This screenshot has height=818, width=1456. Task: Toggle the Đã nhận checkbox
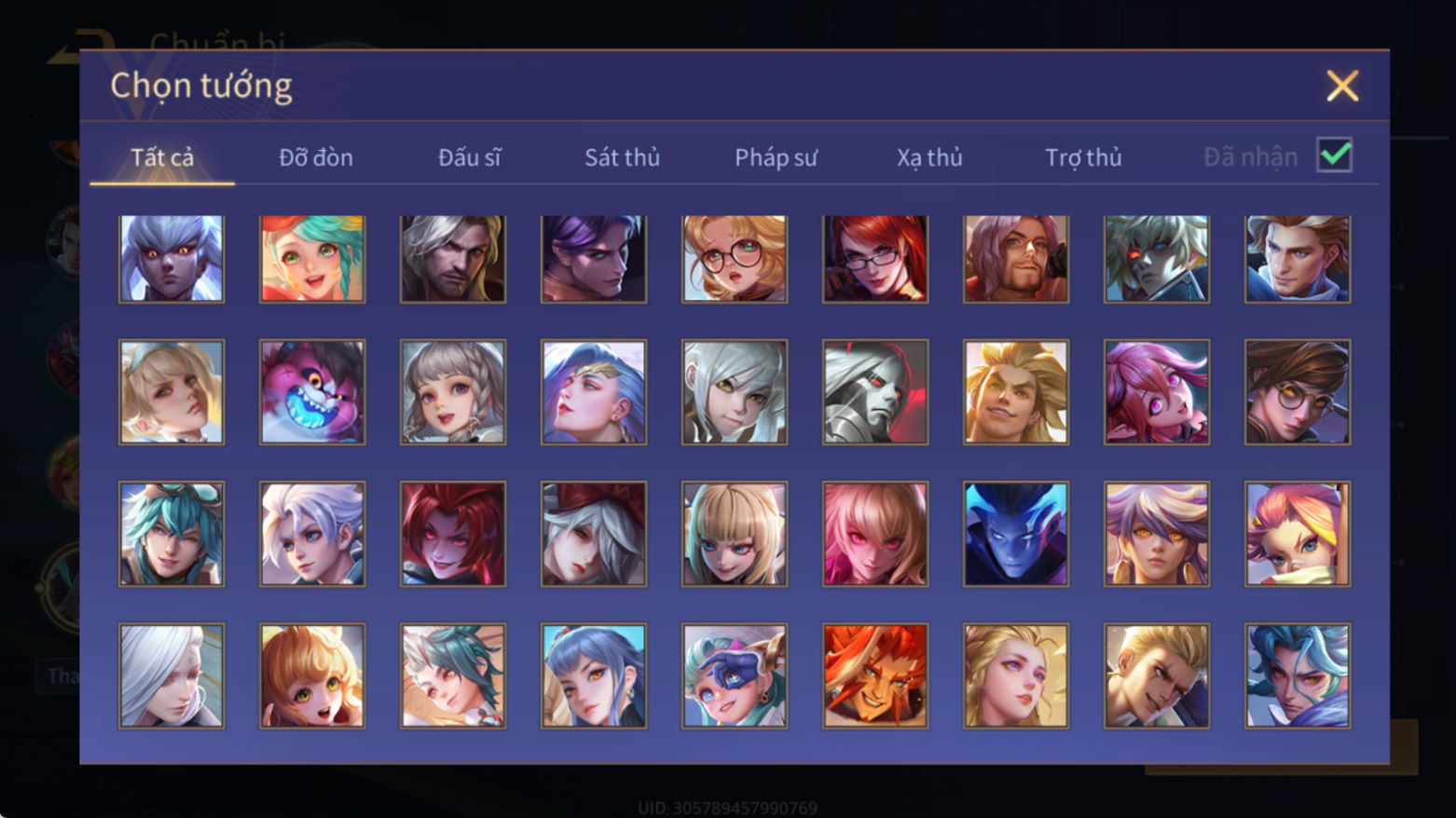[1334, 155]
